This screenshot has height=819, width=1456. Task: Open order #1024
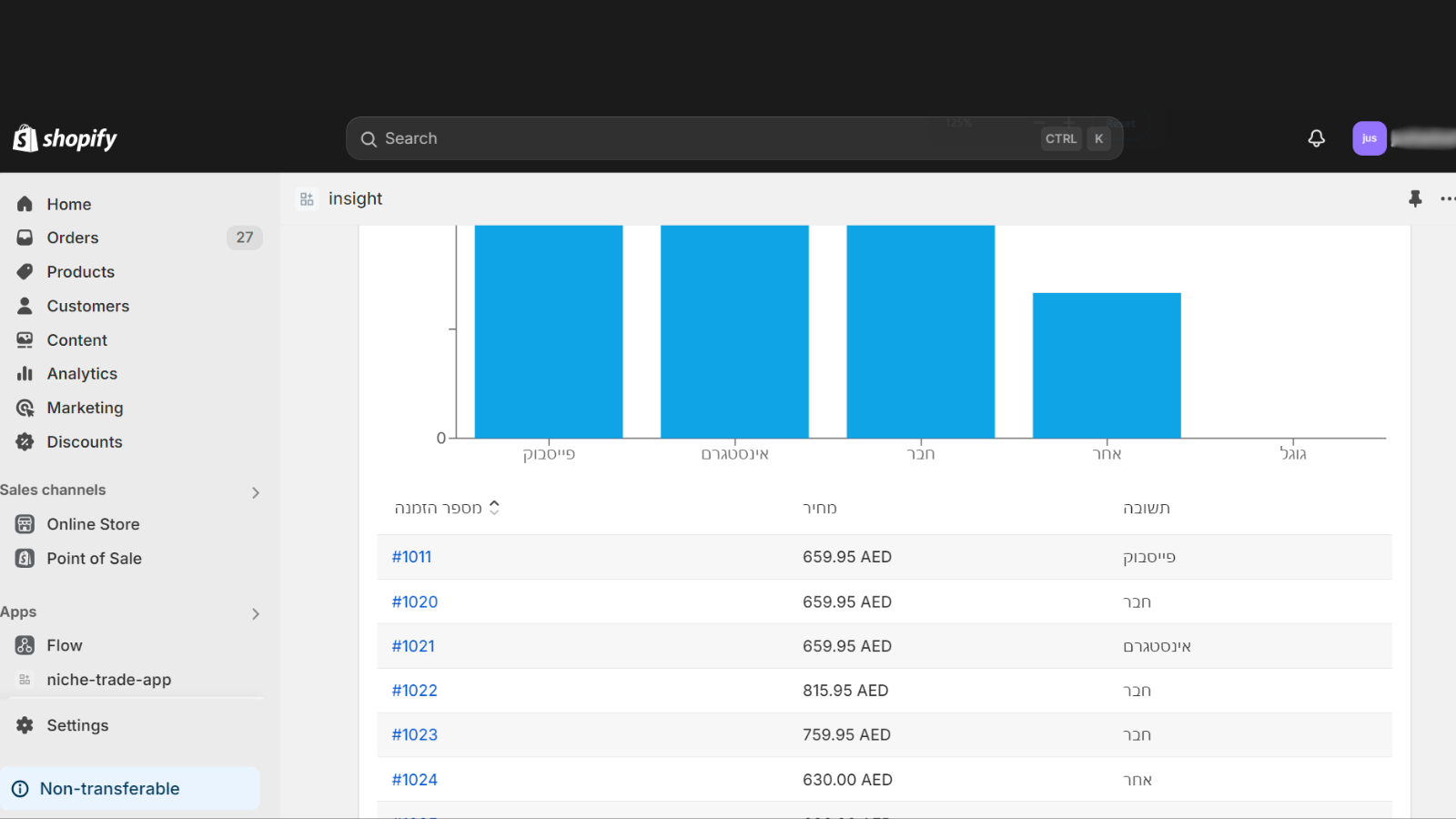[x=415, y=780]
